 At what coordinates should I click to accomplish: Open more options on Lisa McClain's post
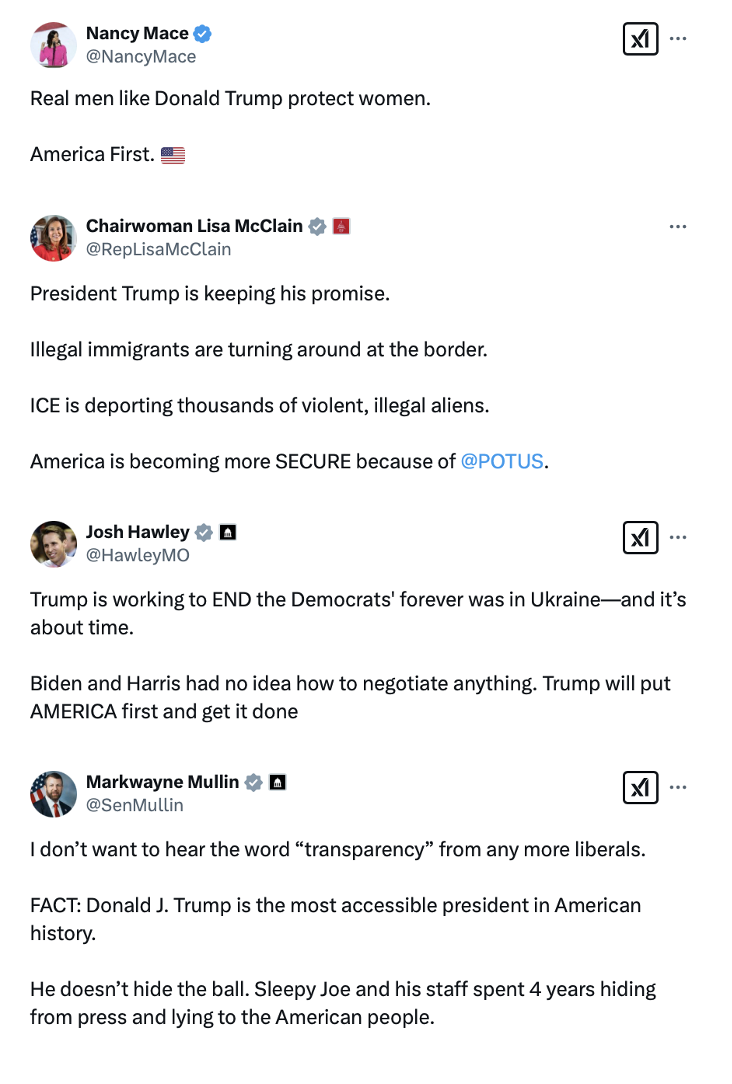point(678,227)
